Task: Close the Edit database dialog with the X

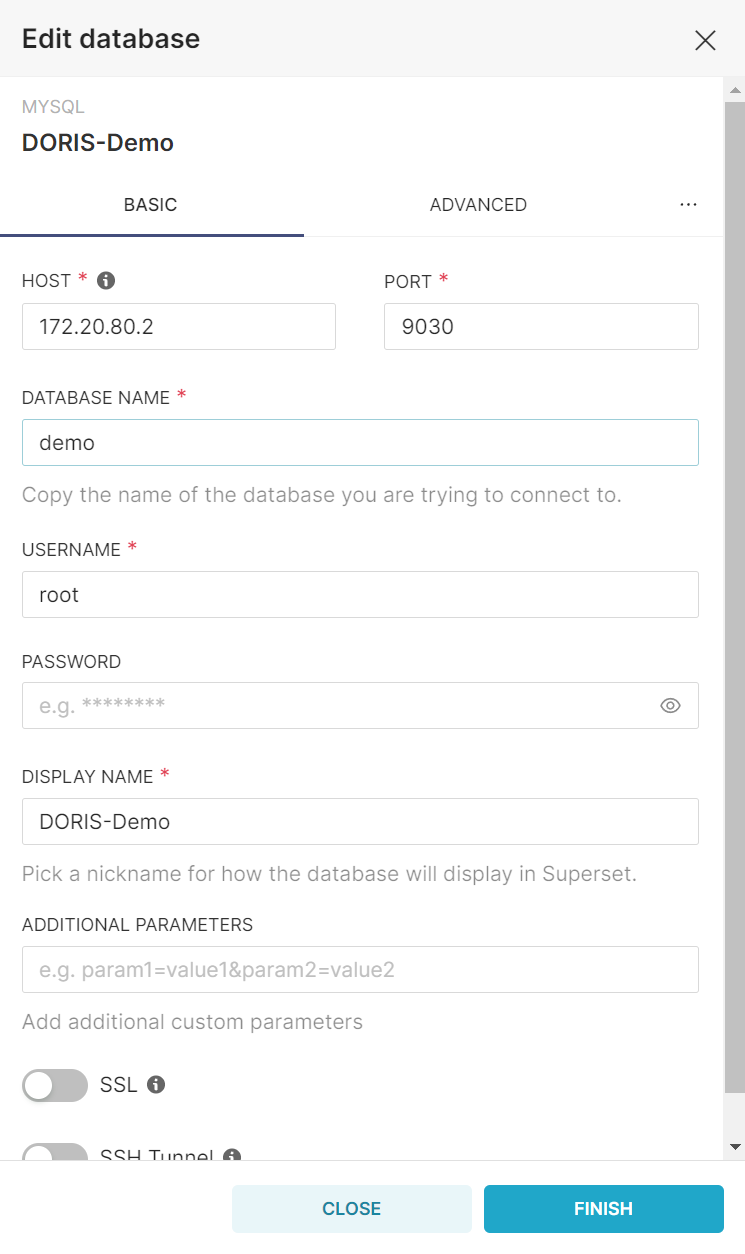Action: 705,40
